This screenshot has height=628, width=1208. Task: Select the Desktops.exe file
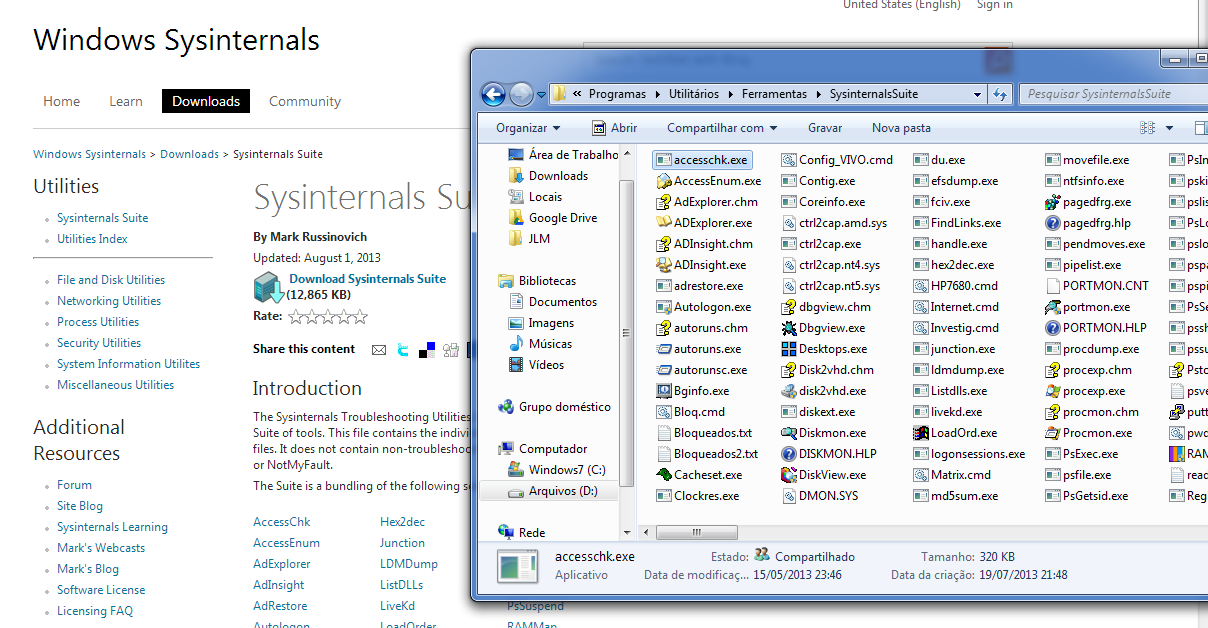(x=826, y=349)
